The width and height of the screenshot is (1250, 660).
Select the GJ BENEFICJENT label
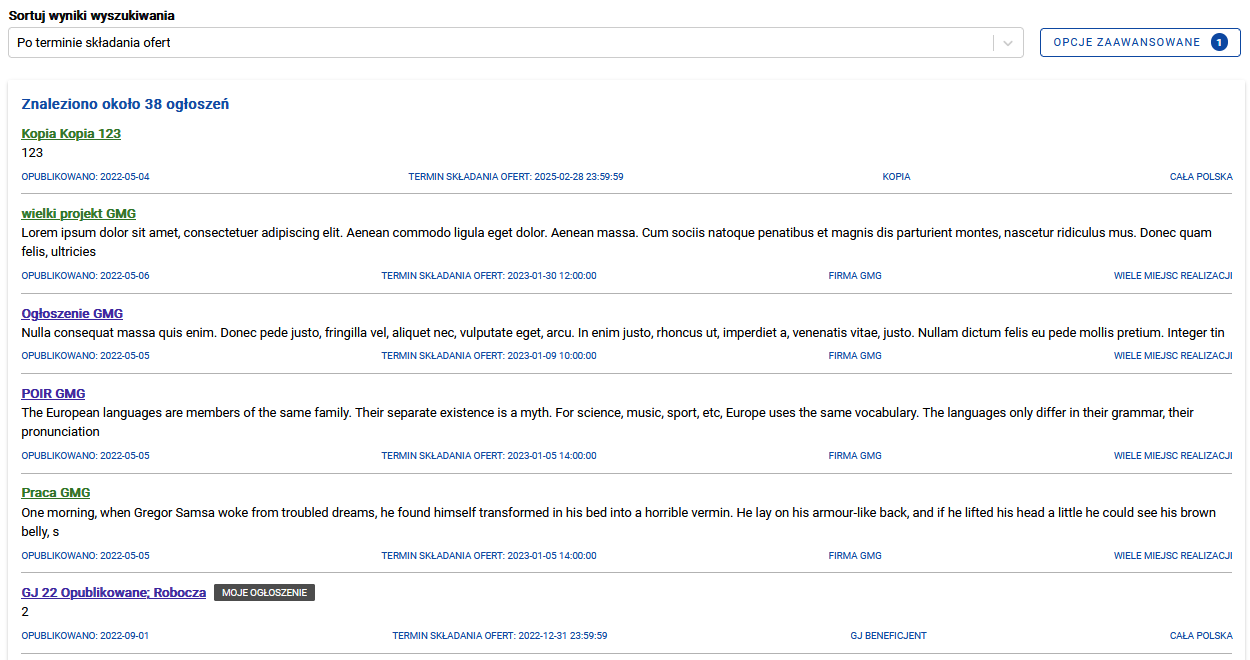pyautogui.click(x=888, y=636)
